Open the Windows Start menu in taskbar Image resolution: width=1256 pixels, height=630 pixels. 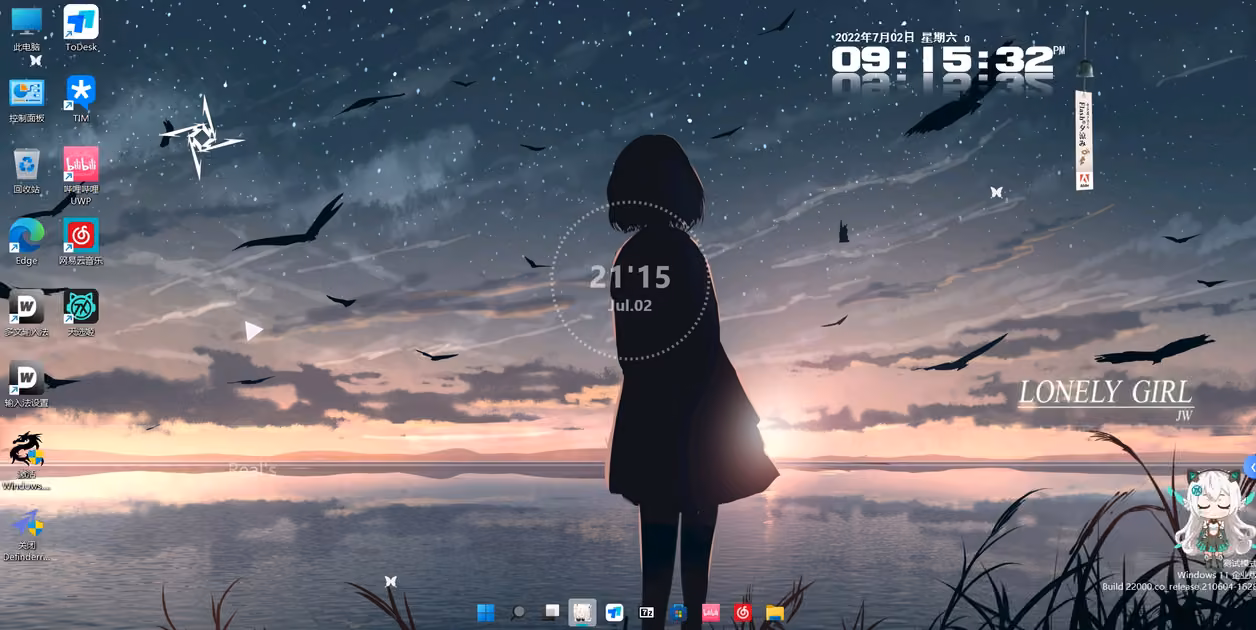486,612
